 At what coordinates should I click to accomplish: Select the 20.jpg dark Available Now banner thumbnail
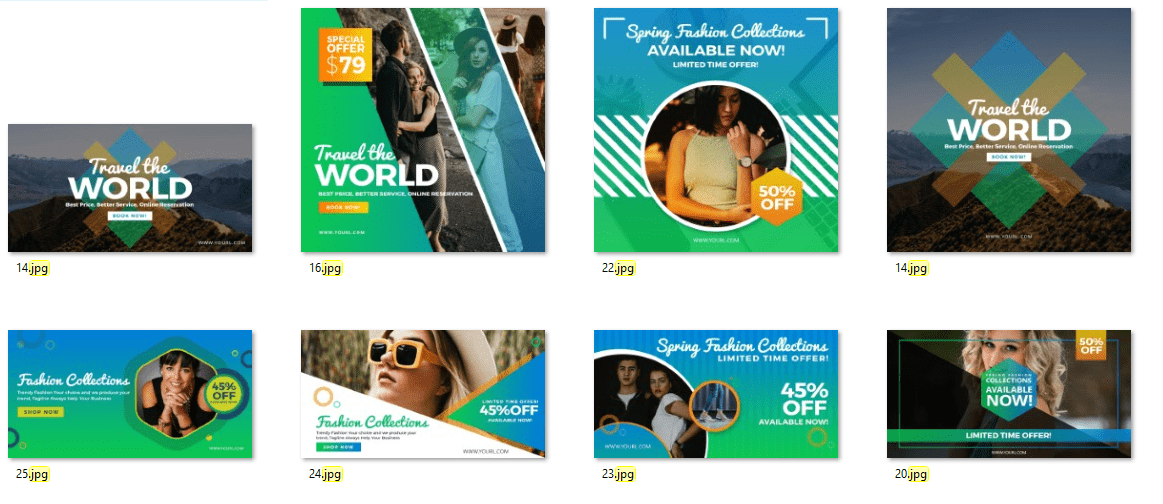(1009, 394)
